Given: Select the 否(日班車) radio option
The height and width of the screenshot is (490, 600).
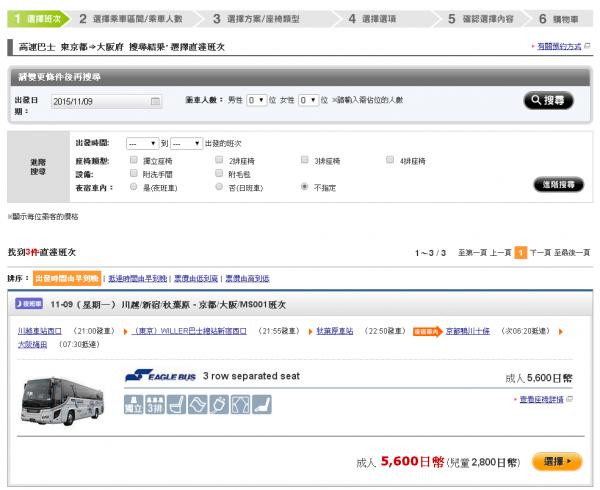Looking at the screenshot, I should [x=219, y=187].
